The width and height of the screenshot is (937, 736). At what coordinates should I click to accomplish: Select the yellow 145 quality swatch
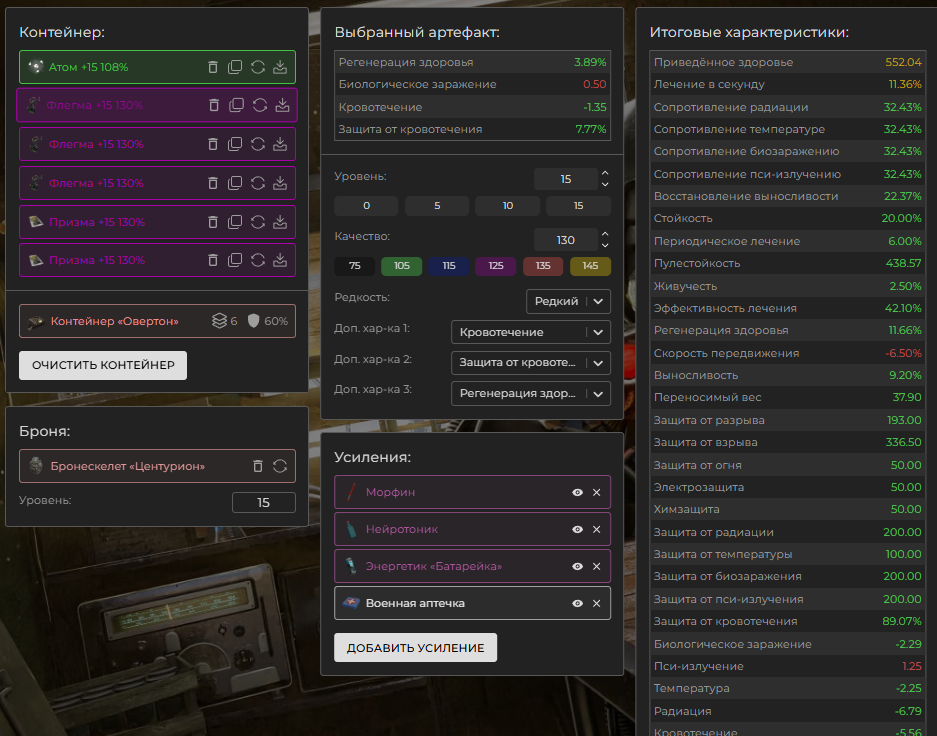tap(590, 266)
